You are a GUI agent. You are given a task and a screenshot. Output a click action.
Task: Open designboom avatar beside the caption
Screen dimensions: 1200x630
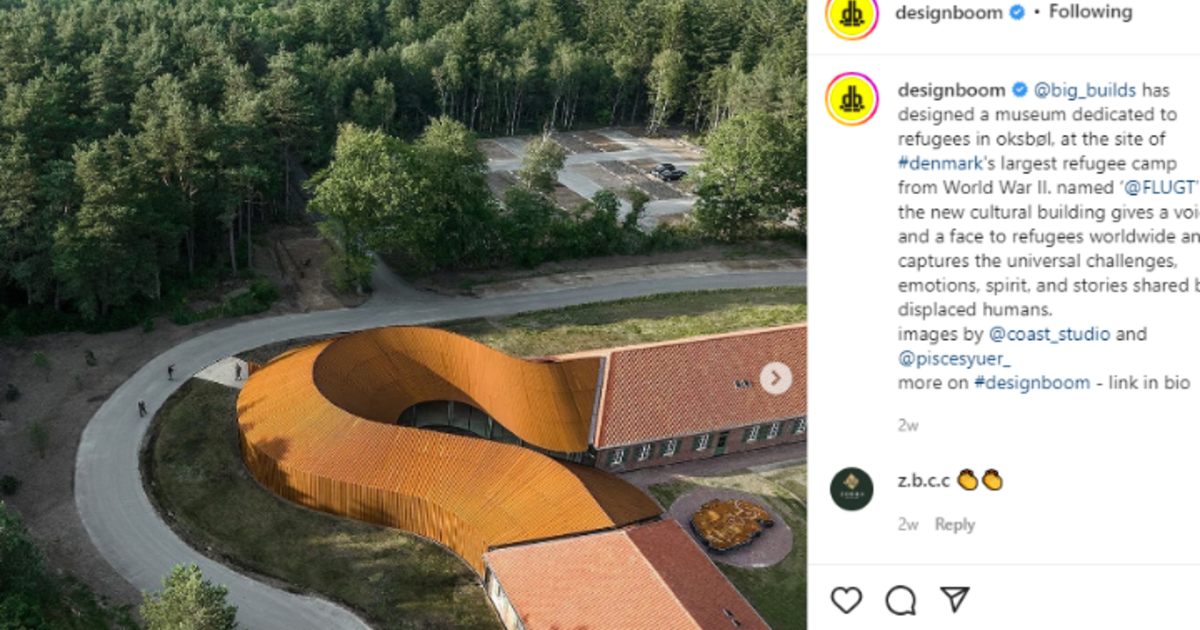852,98
